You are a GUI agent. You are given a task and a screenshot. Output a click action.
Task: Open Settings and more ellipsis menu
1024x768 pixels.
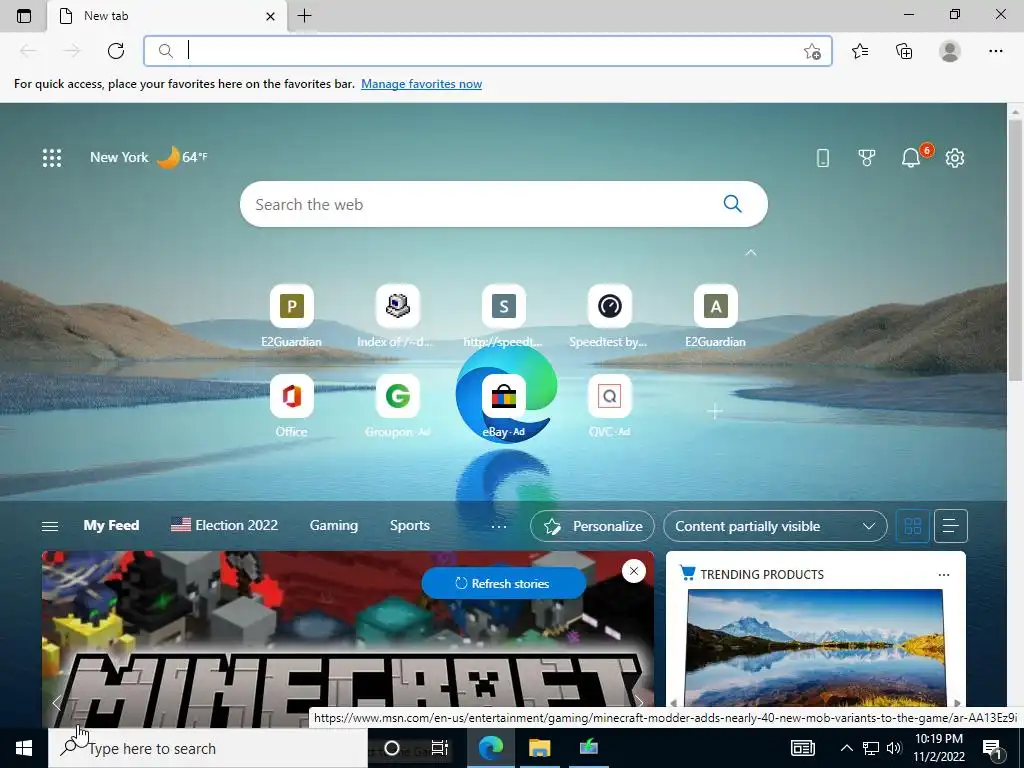click(995, 51)
